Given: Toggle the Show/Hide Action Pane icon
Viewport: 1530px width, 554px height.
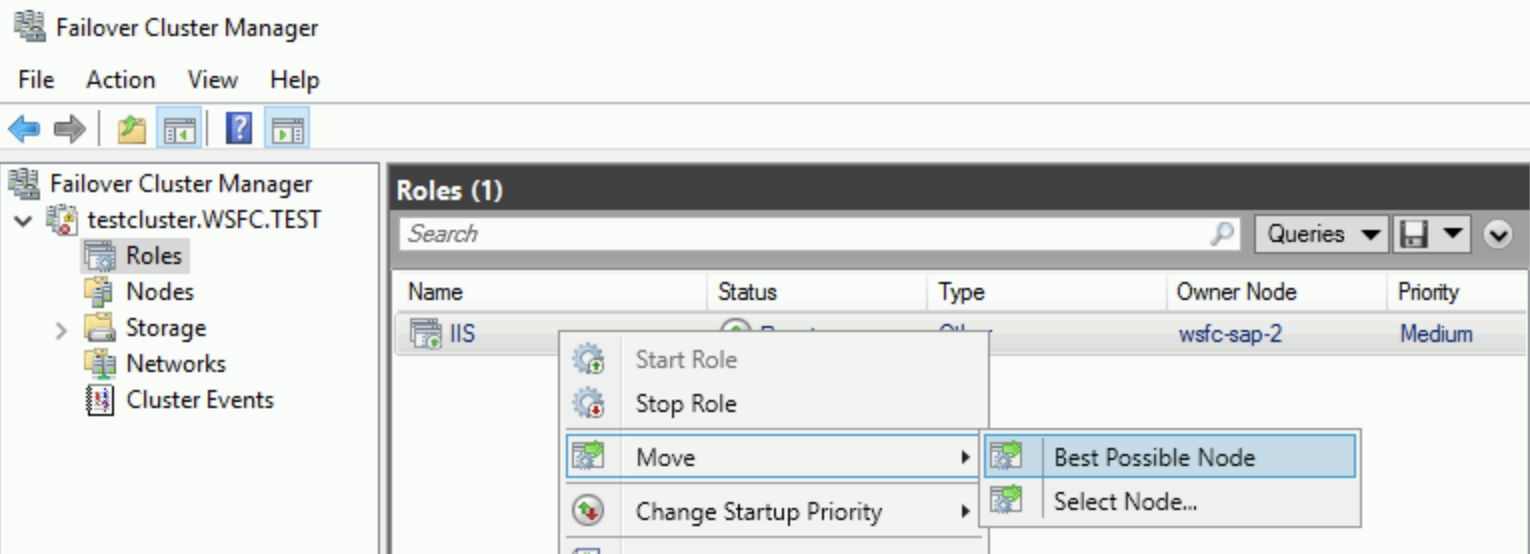Looking at the screenshot, I should 288,129.
